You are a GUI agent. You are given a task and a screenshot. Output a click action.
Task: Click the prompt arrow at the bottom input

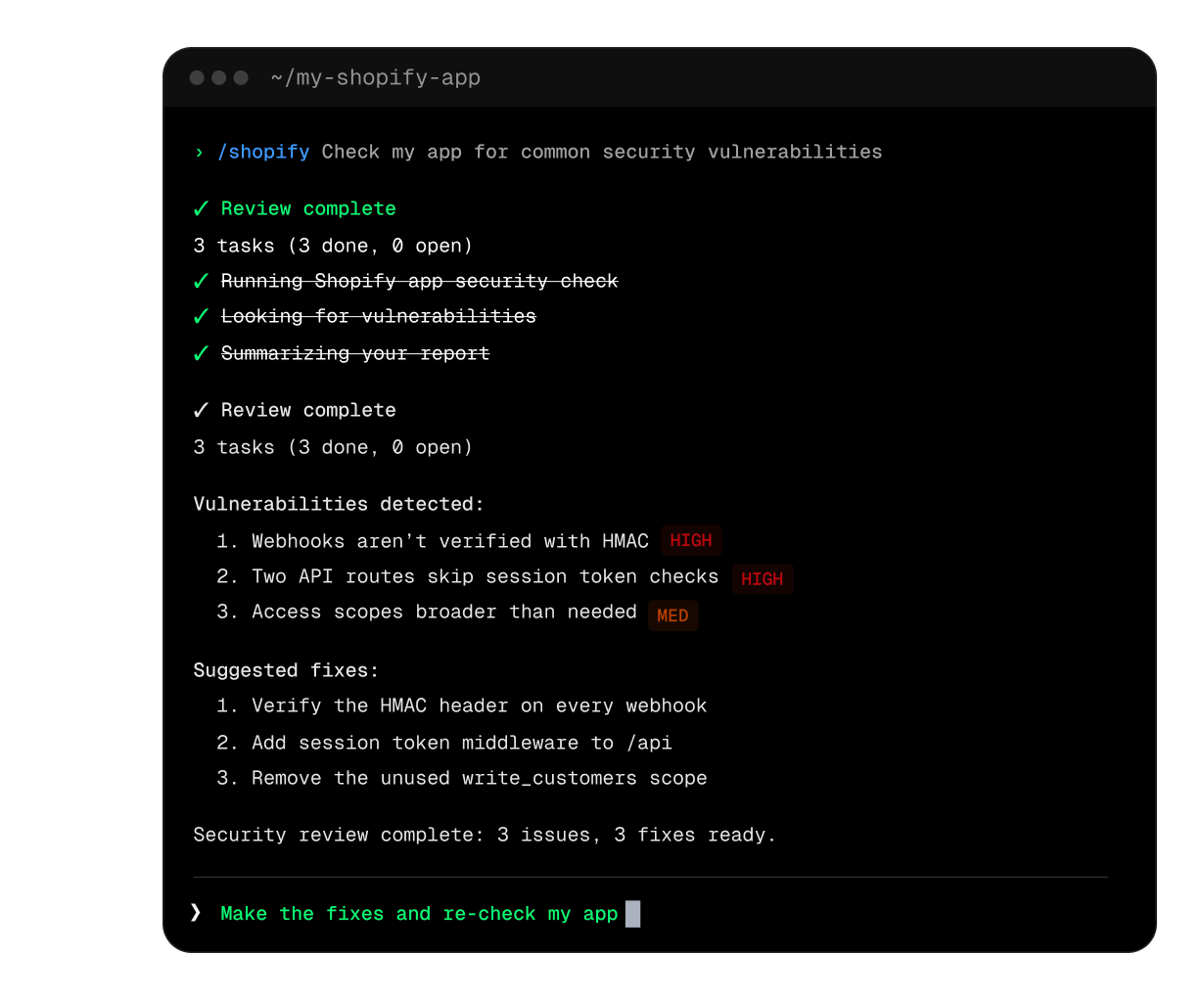[x=196, y=913]
